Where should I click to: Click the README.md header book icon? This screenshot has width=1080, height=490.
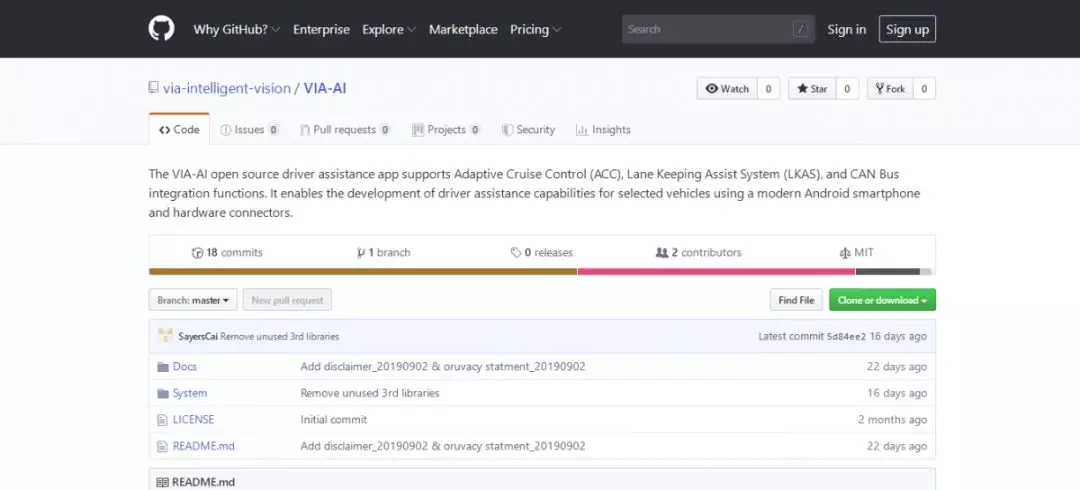[x=163, y=482]
